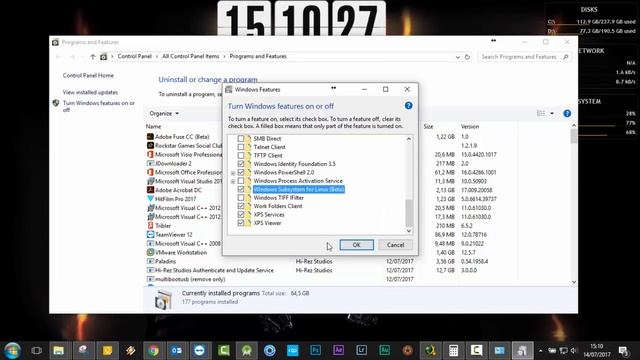Image resolution: width=640 pixels, height=360 pixels.
Task: Check Windows Process Activation Service
Action: click(x=241, y=181)
